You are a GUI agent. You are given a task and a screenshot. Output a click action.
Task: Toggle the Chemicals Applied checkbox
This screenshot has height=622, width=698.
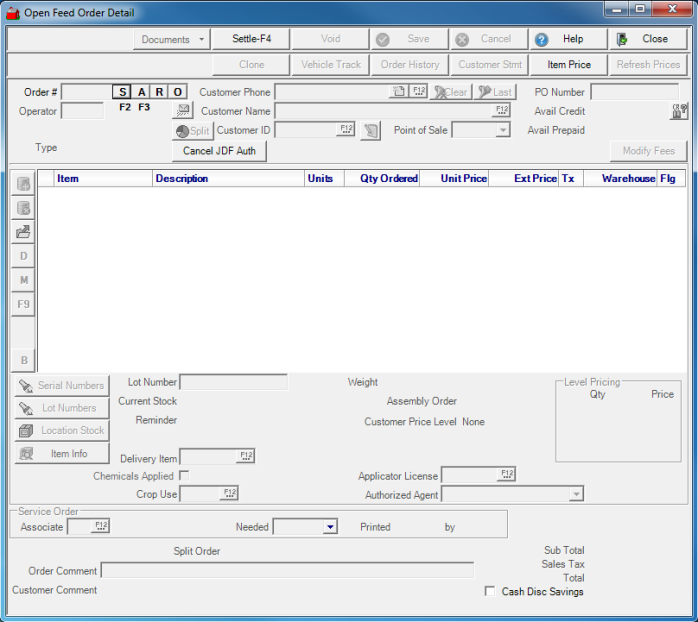pos(184,476)
